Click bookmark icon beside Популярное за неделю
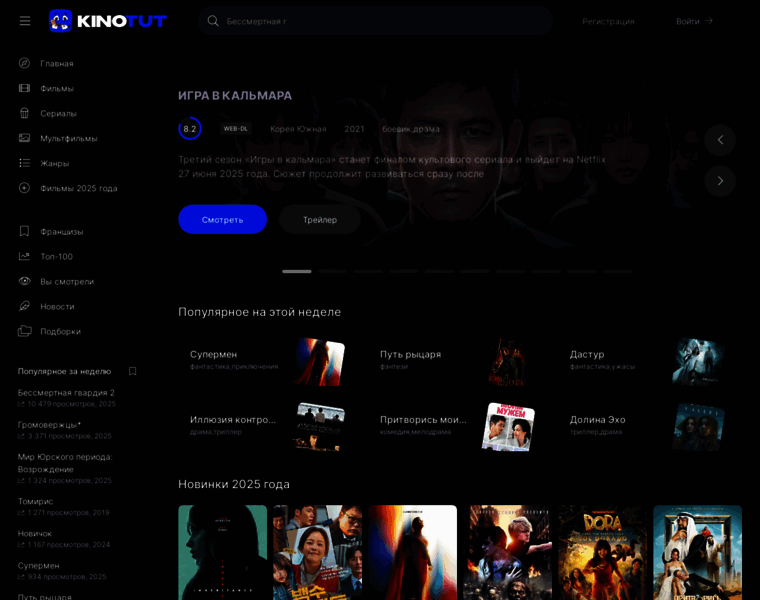 click(132, 371)
